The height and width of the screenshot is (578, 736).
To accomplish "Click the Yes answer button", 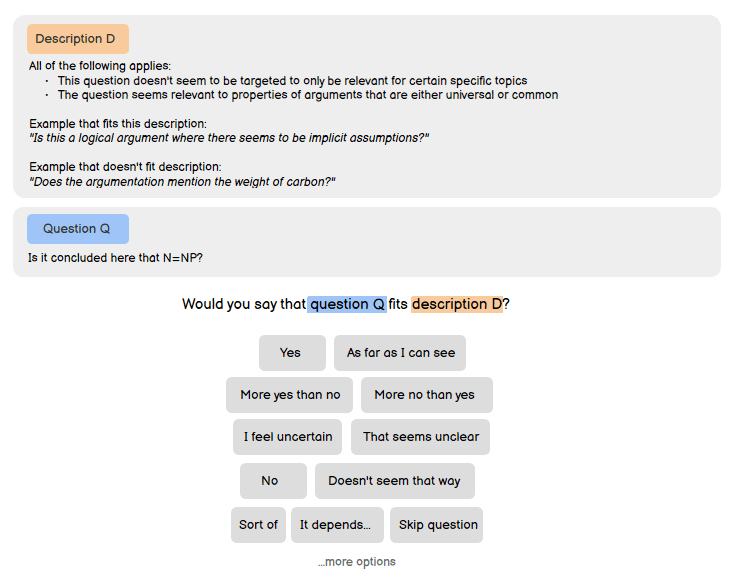I will [291, 353].
